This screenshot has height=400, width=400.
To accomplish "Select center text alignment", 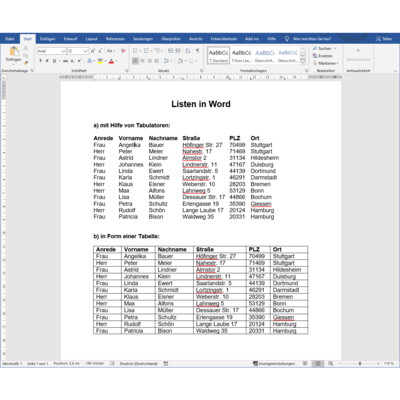I will 142,61.
